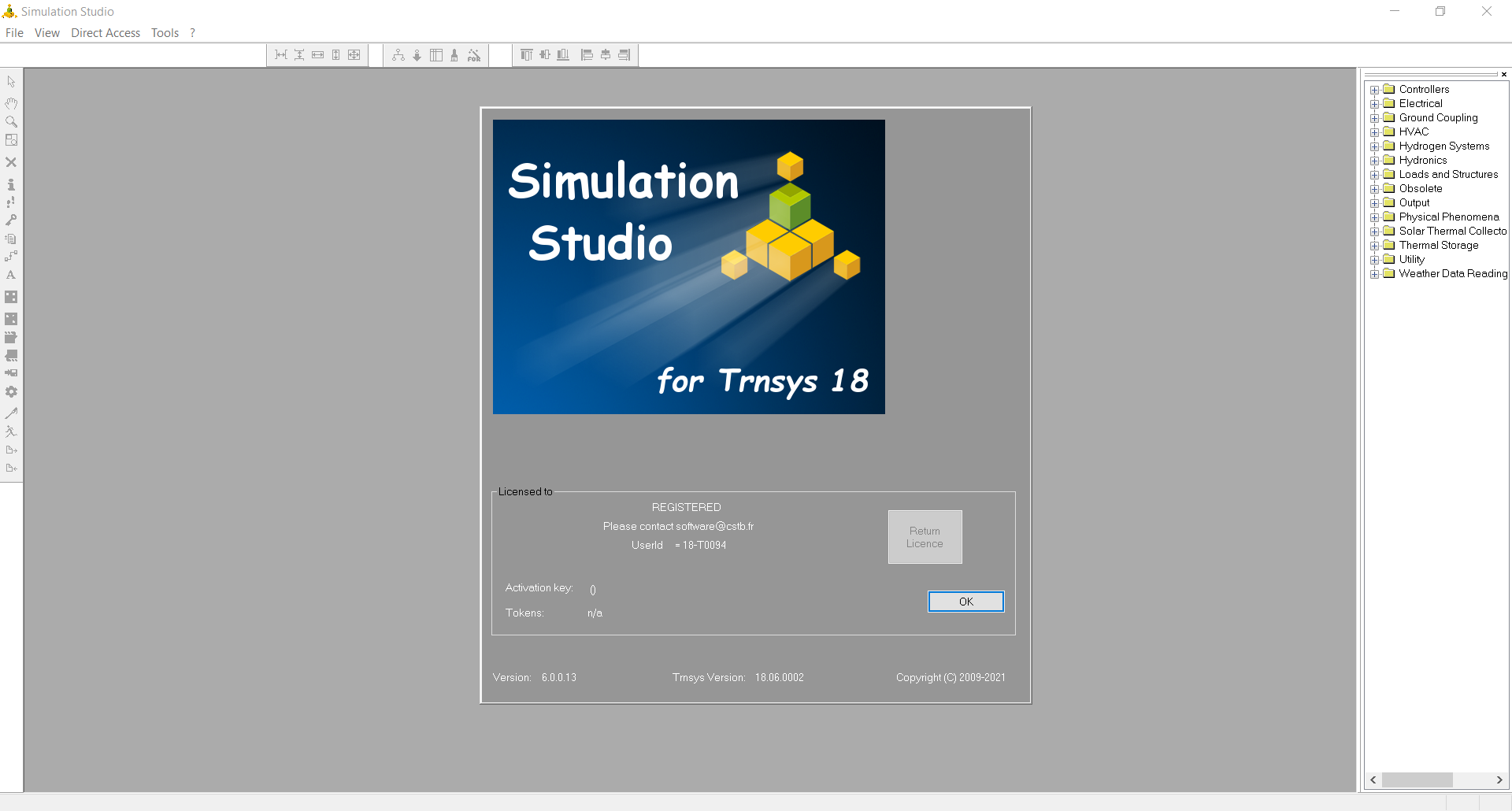The height and width of the screenshot is (811, 1512).
Task: Select the Weather Data Reading tree item
Action: pyautogui.click(x=1454, y=274)
